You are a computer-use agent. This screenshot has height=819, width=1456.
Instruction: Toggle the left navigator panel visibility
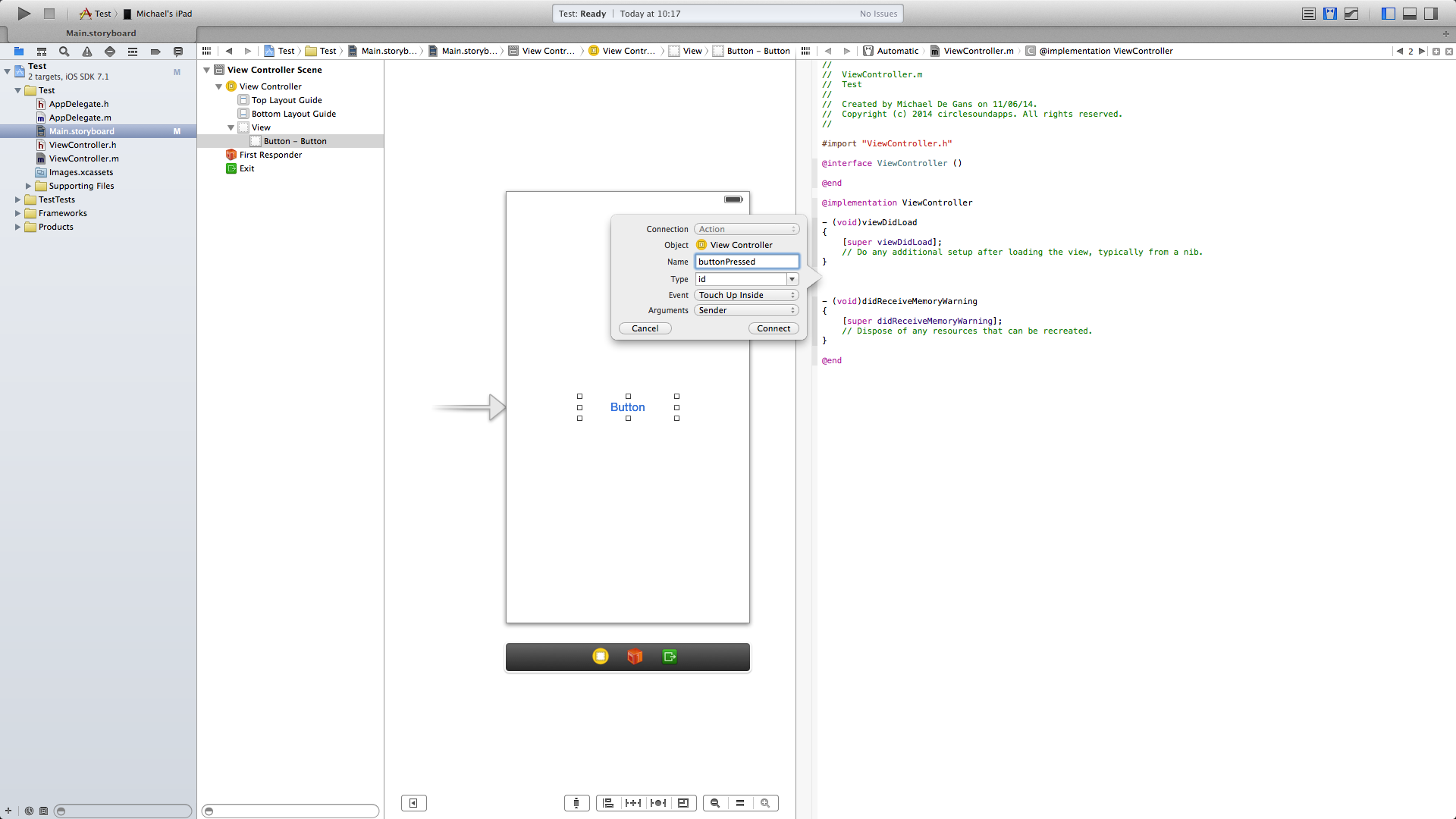tap(1389, 14)
